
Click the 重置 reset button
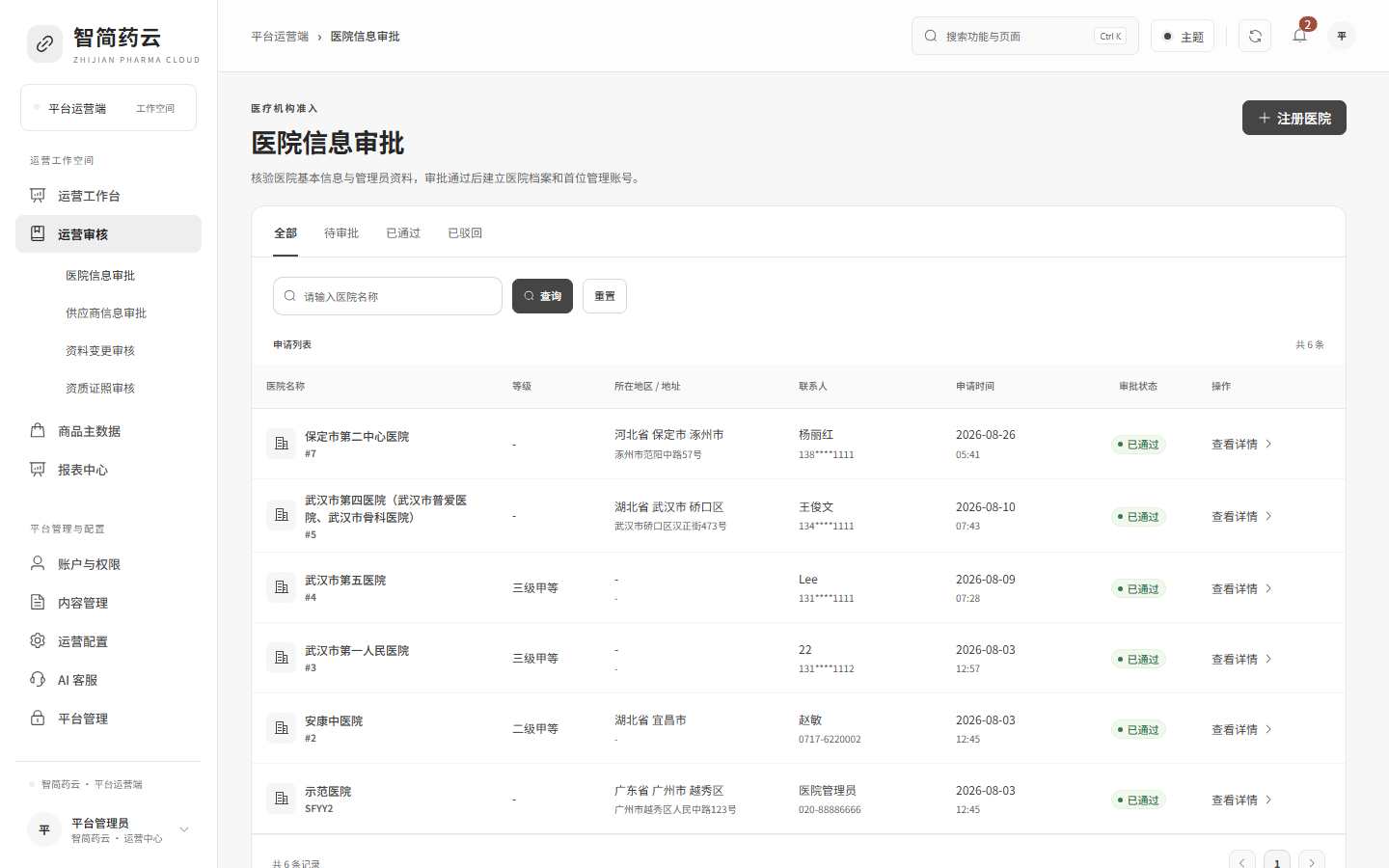(605, 296)
